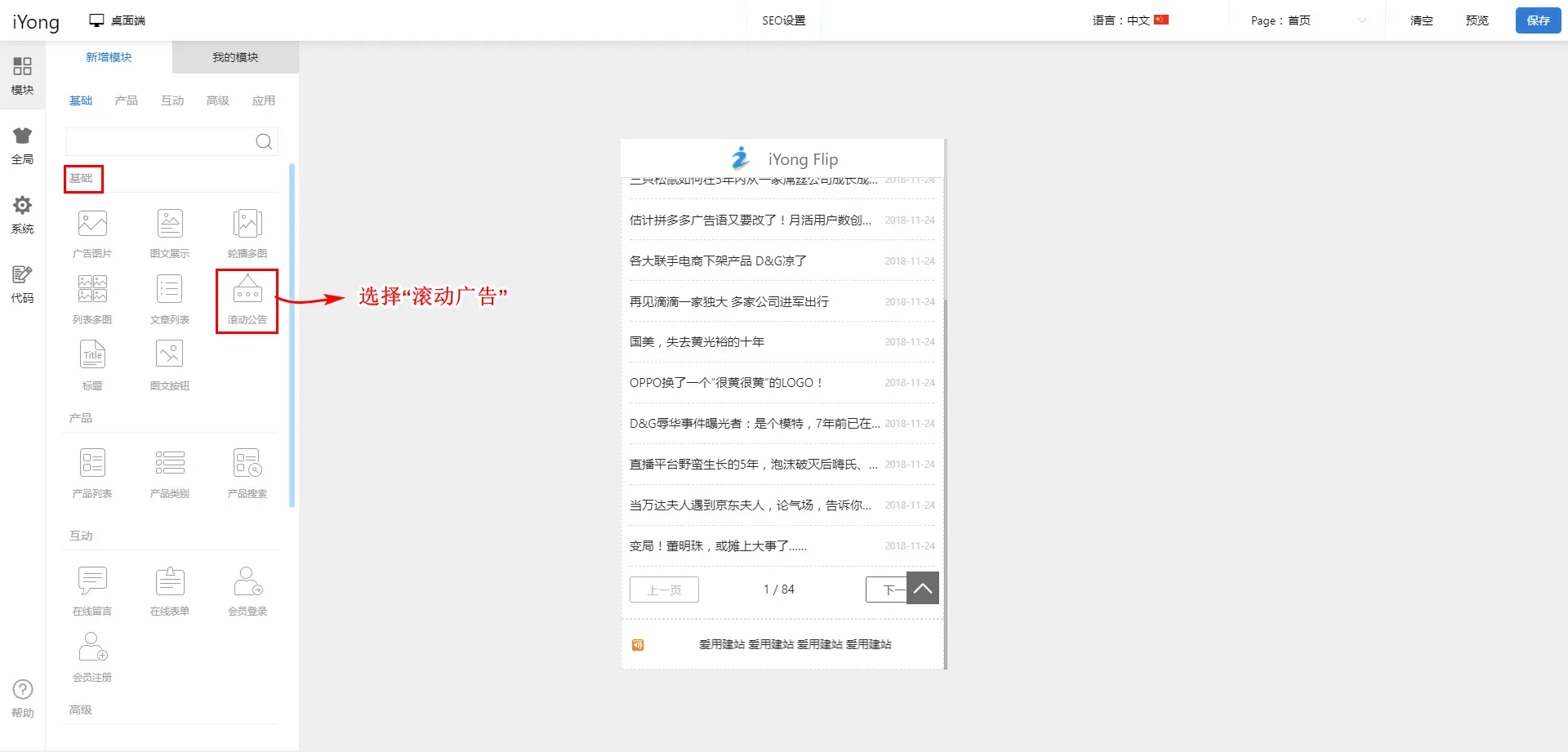
Task: Select the 广告图片 ad image module
Action: [92, 233]
